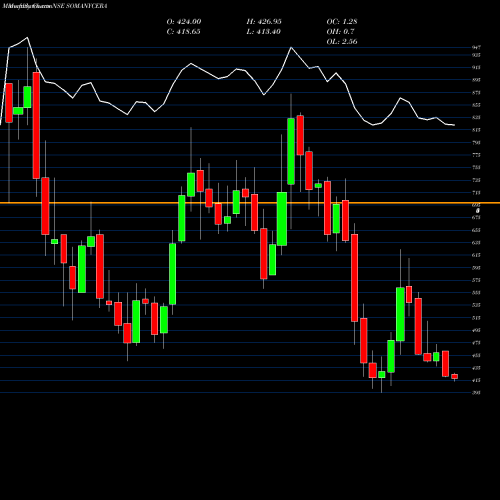Select the close value C: 418.65
The width and height of the screenshot is (500, 500).
[183, 31]
